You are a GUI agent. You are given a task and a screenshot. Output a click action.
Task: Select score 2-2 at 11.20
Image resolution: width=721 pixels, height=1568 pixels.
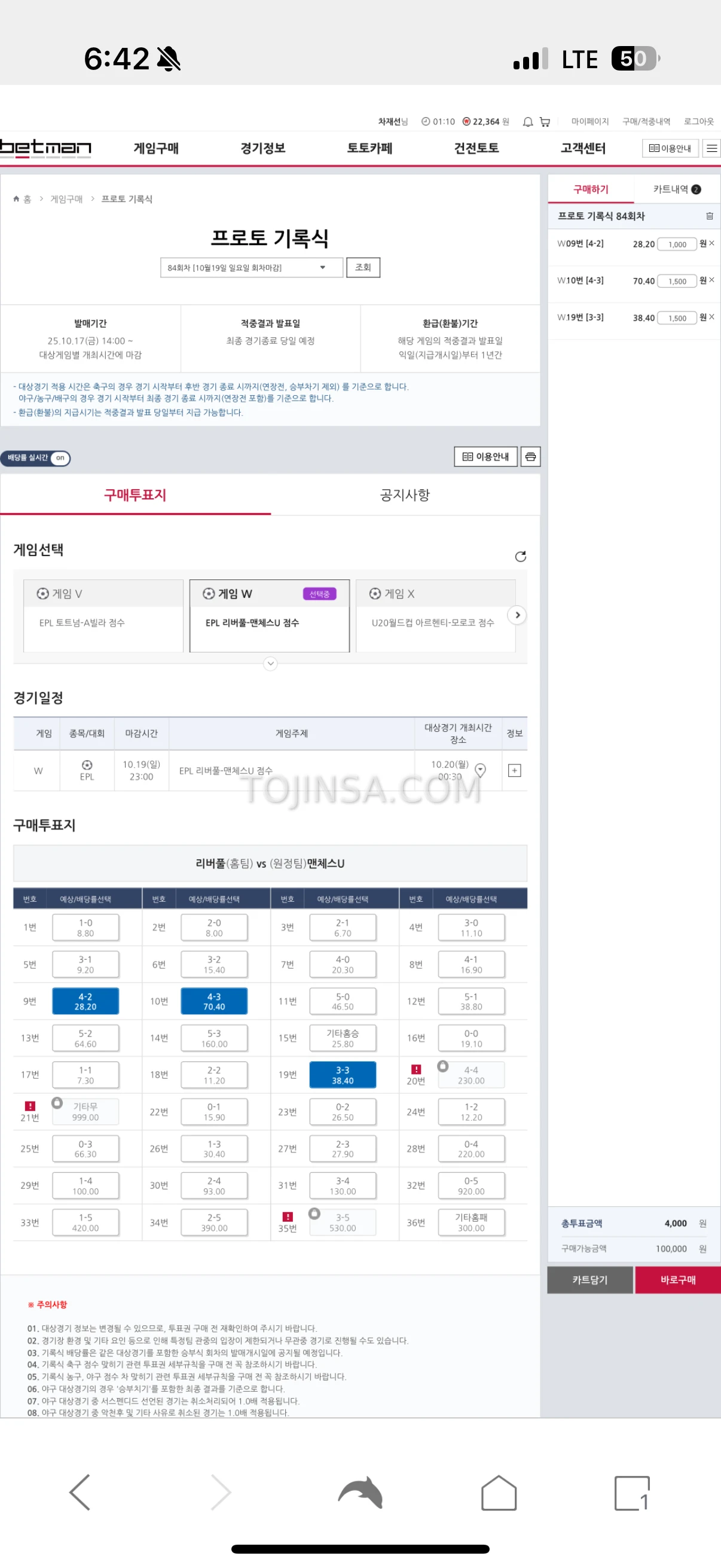coord(214,1075)
